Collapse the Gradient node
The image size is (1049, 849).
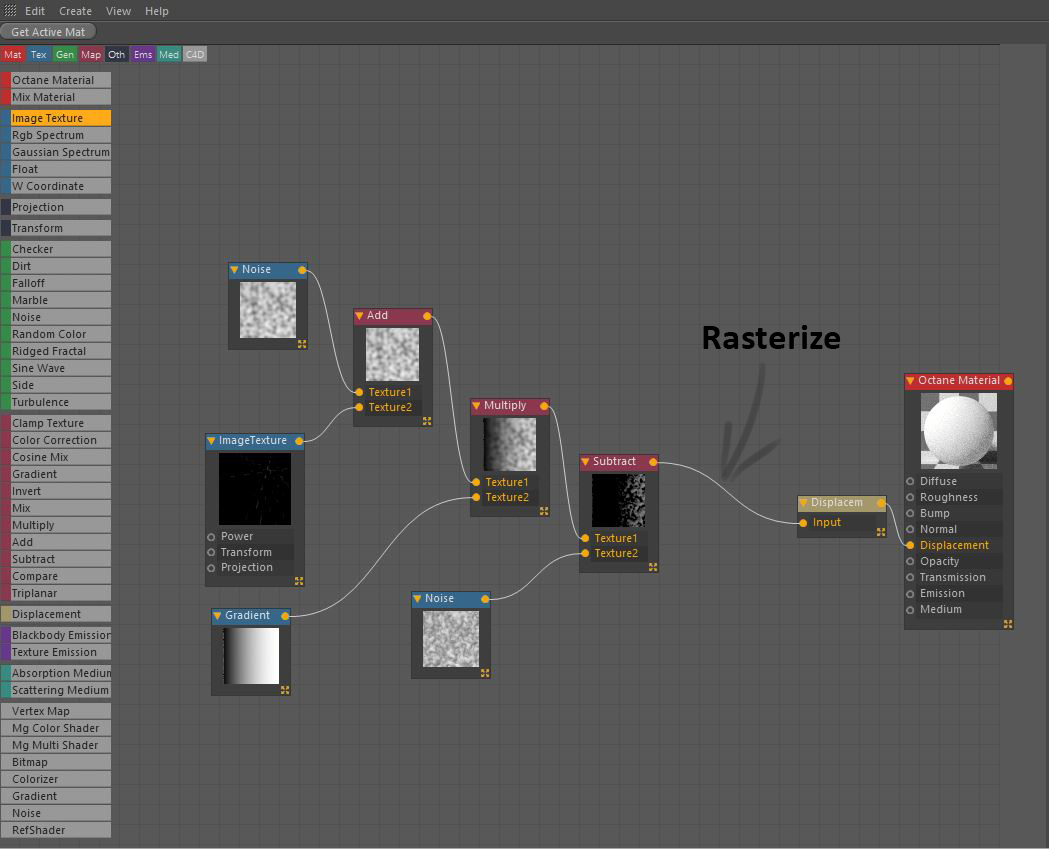(x=217, y=616)
